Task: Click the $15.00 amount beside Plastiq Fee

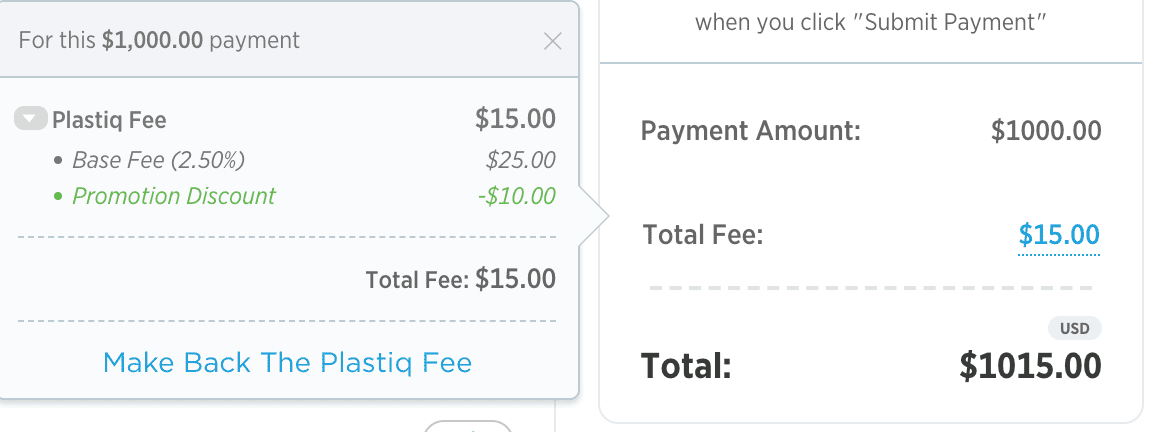Action: pos(515,120)
